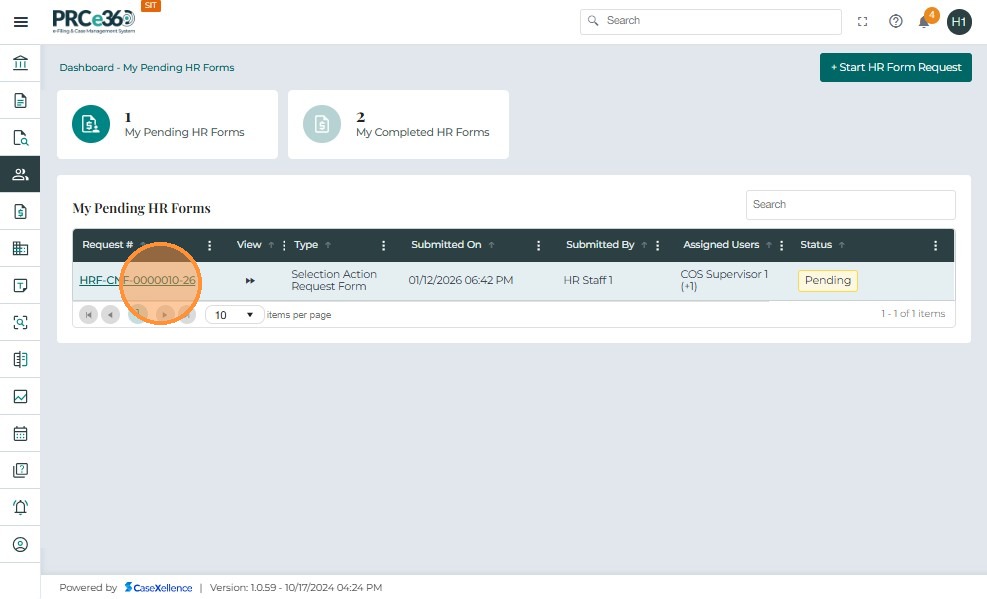
Task: Click the double-arrow view icon in row
Action: click(x=250, y=281)
